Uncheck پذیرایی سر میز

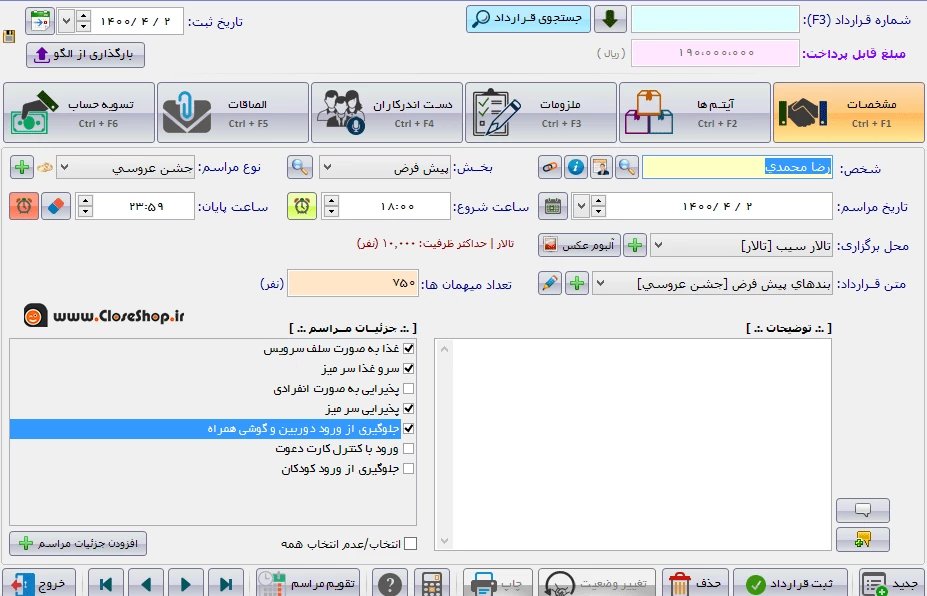(408, 409)
